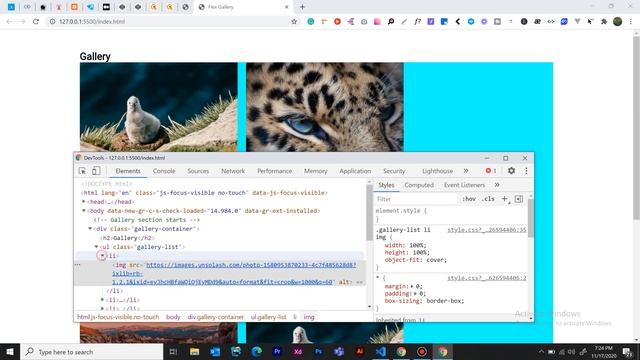Click the address bar URL
The image size is (640, 360).
click(x=92, y=21)
